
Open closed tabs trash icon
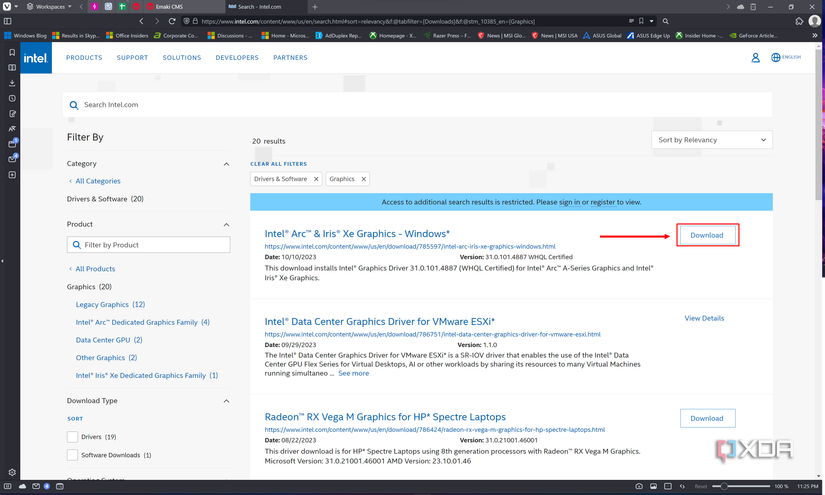click(x=753, y=6)
